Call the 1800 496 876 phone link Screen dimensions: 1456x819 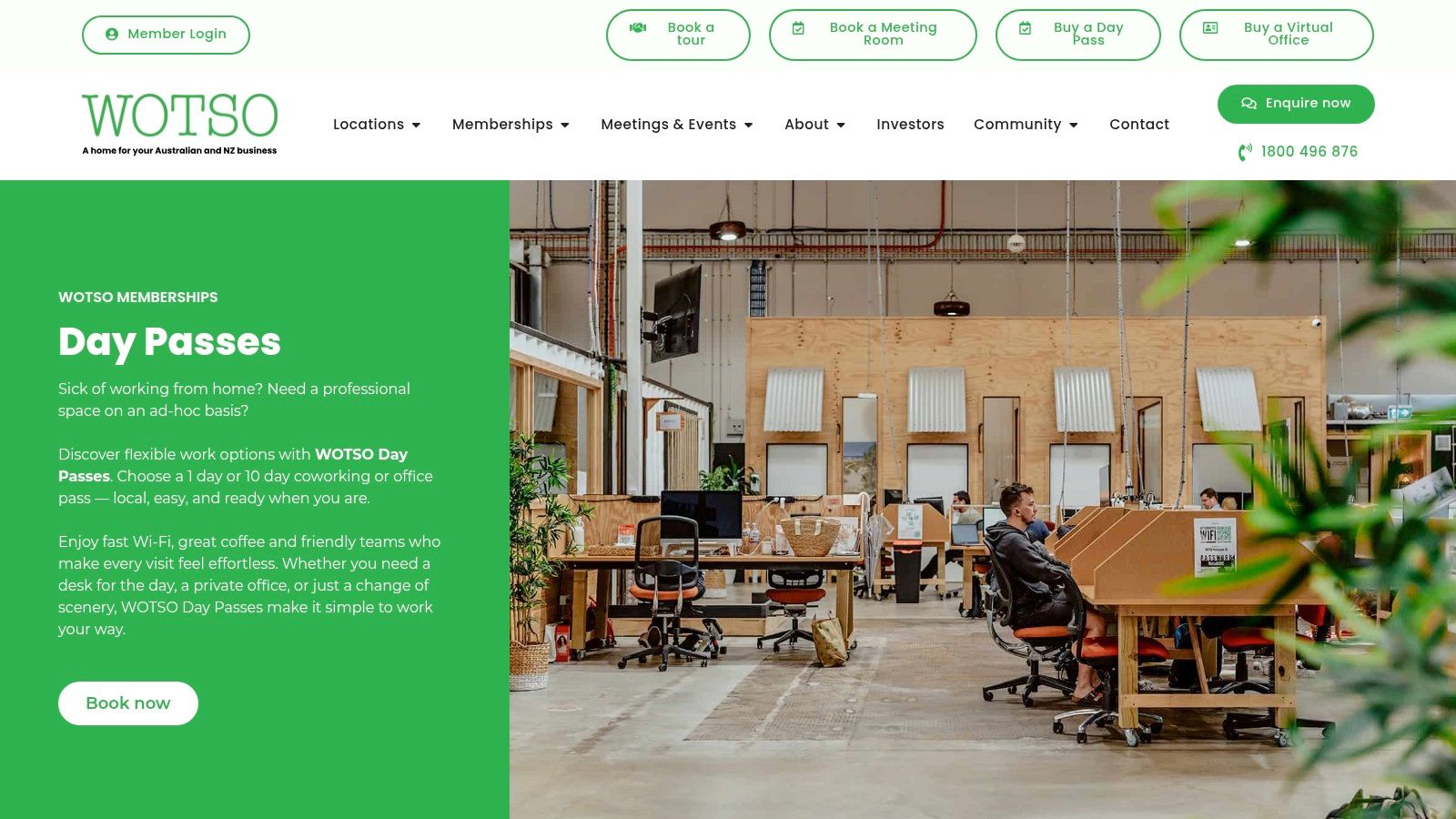pyautogui.click(x=1309, y=152)
